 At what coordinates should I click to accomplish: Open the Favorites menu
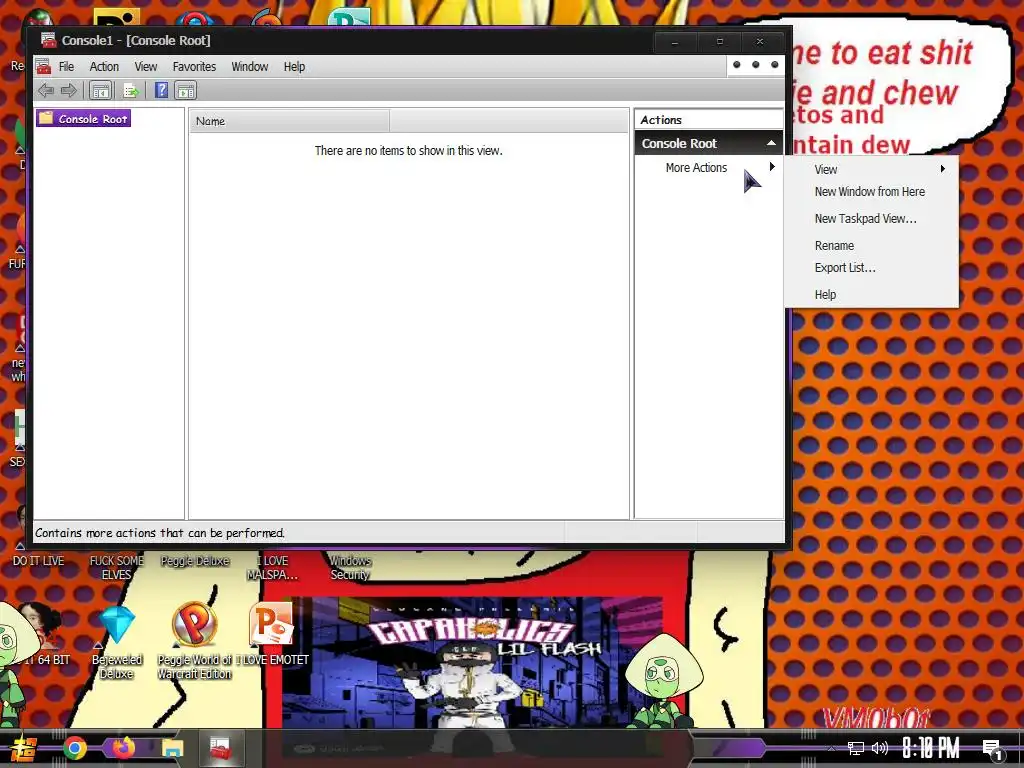pyautogui.click(x=194, y=67)
